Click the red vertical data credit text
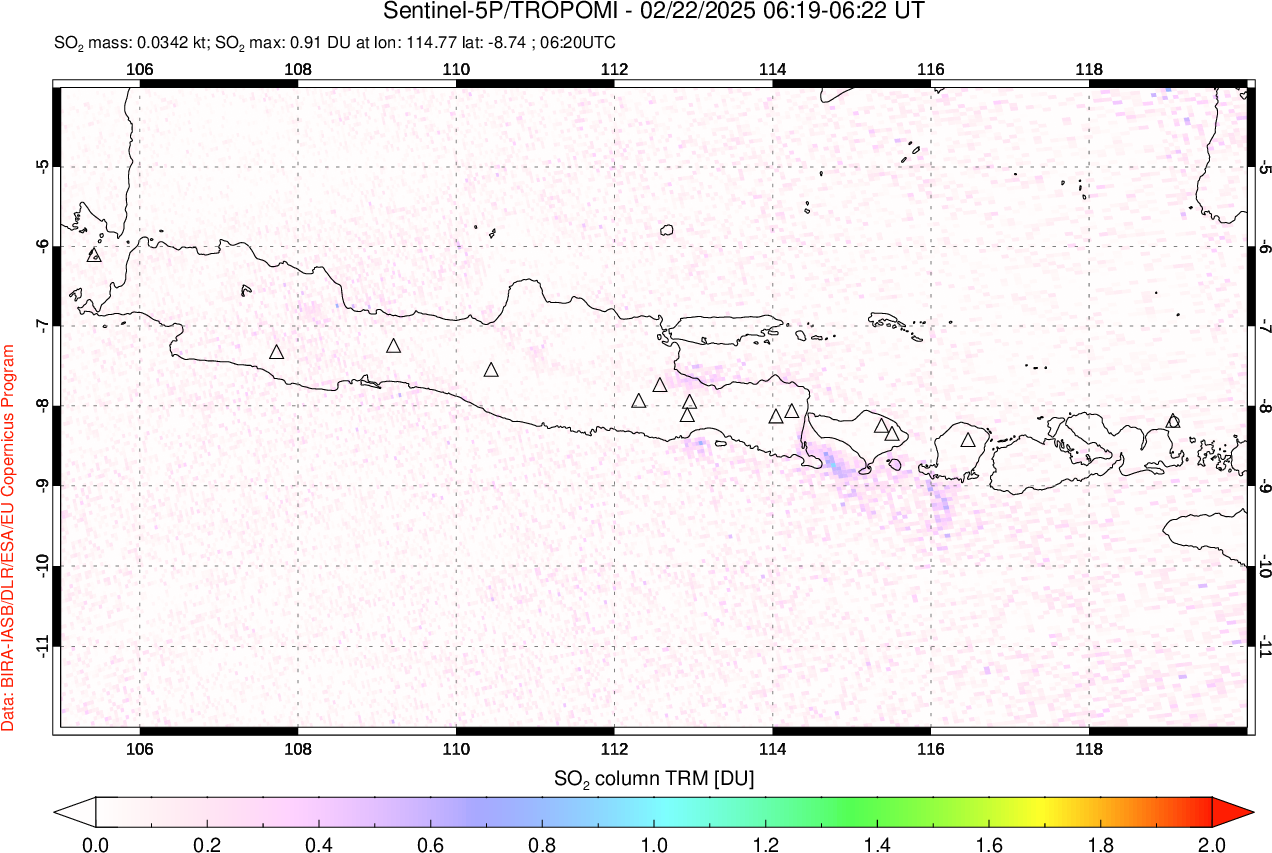The image size is (1272, 853). click(x=9, y=538)
